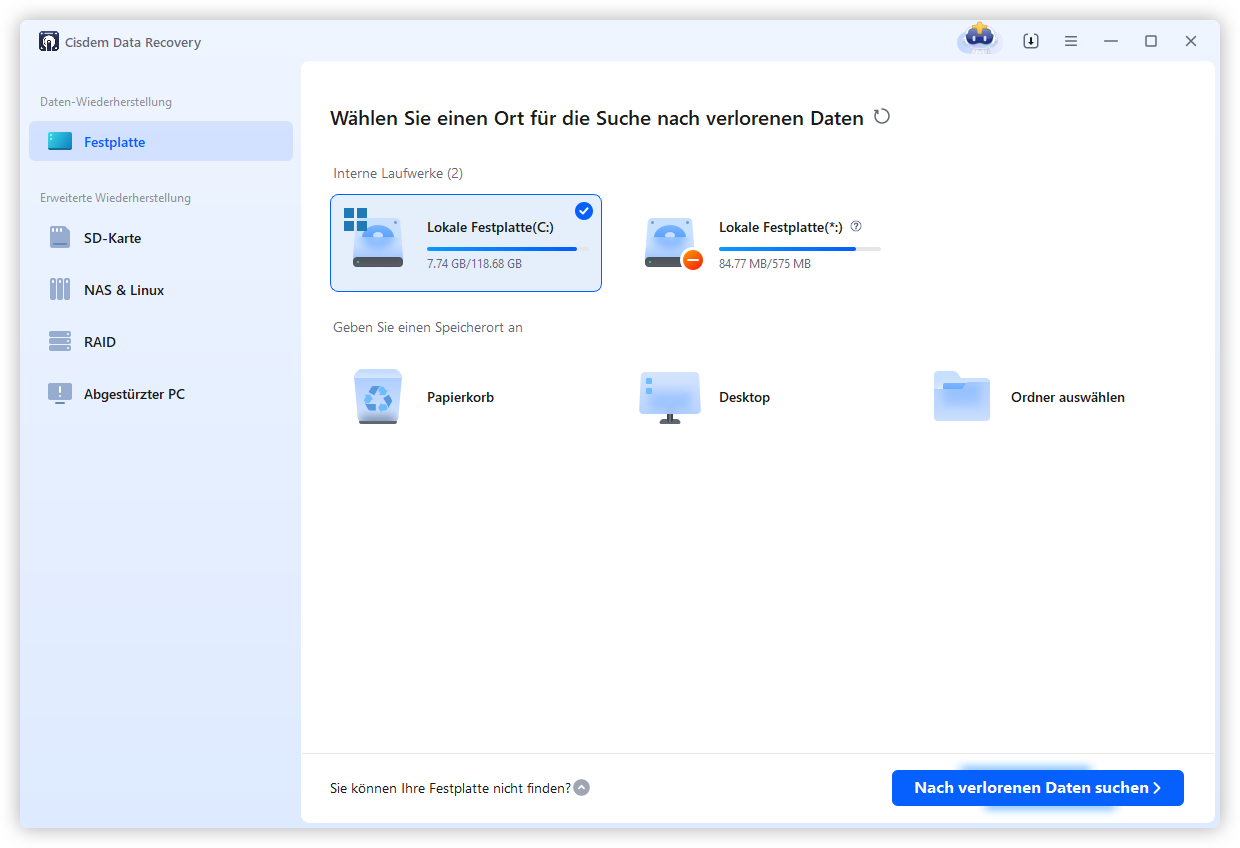Click the Papierkorb recovery icon
Image resolution: width=1240 pixels, height=848 pixels.
coord(378,396)
